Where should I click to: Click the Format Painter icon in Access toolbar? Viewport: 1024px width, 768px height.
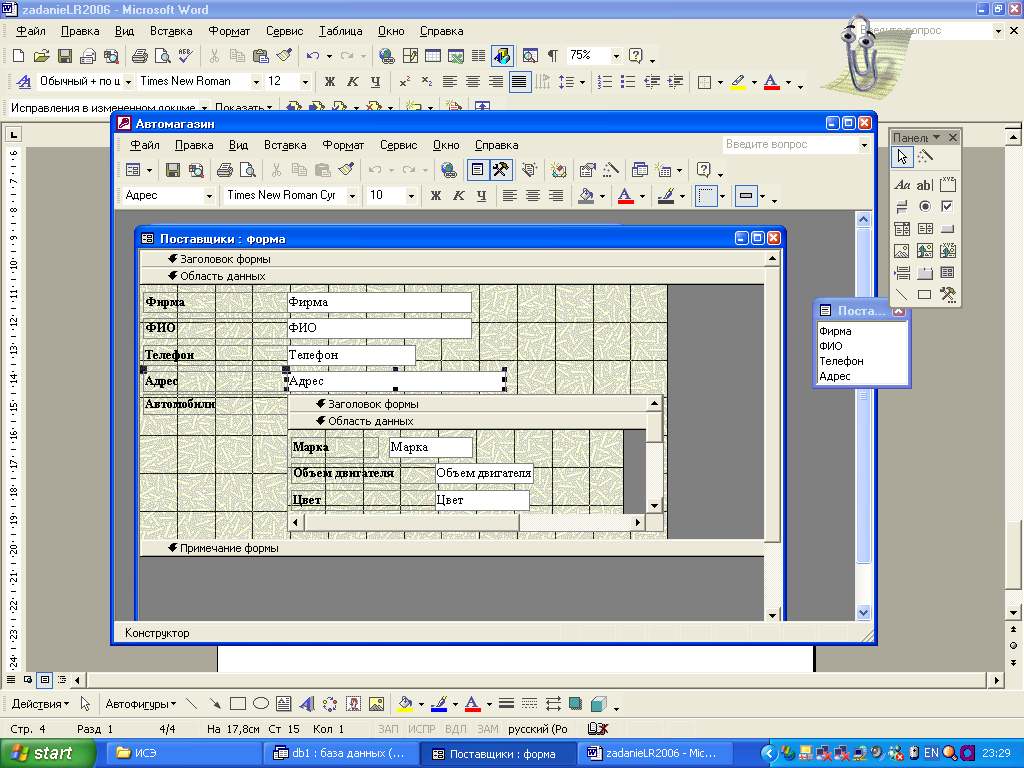[x=346, y=170]
